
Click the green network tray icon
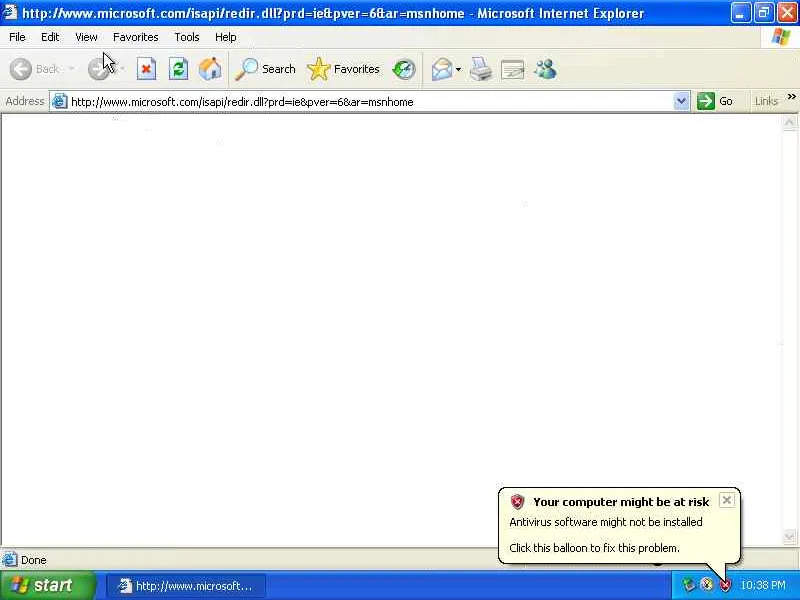688,585
